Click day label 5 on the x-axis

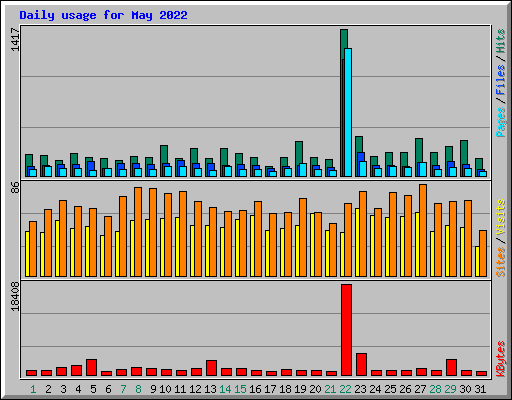click(93, 389)
